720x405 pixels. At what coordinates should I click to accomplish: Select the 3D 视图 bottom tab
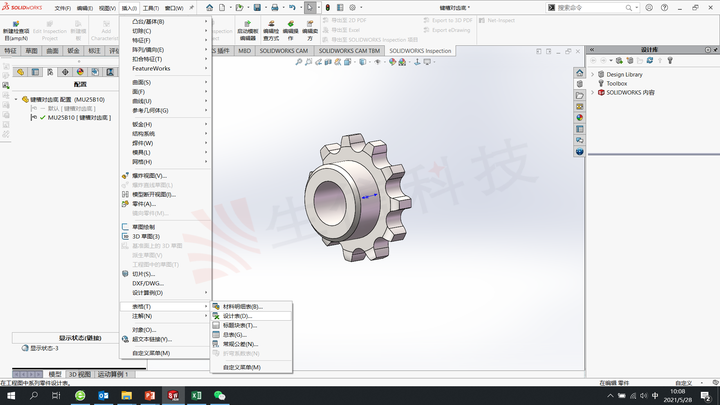click(x=79, y=374)
